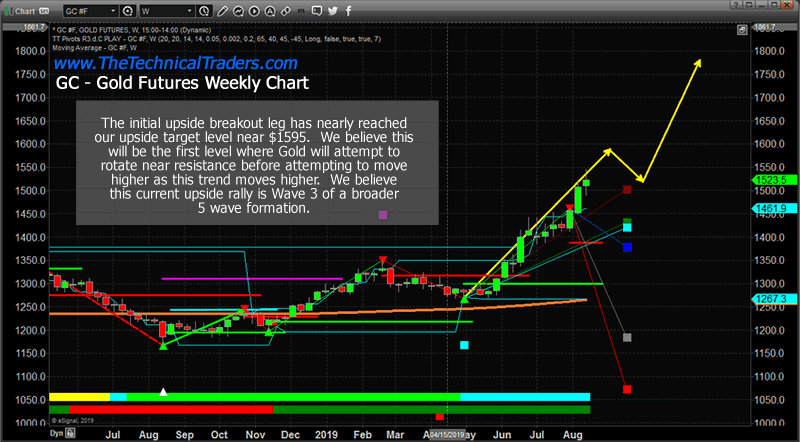Click the icon next to Dyn label
Image resolution: width=800 pixels, height=442 pixels.
pyautogui.click(x=70, y=433)
